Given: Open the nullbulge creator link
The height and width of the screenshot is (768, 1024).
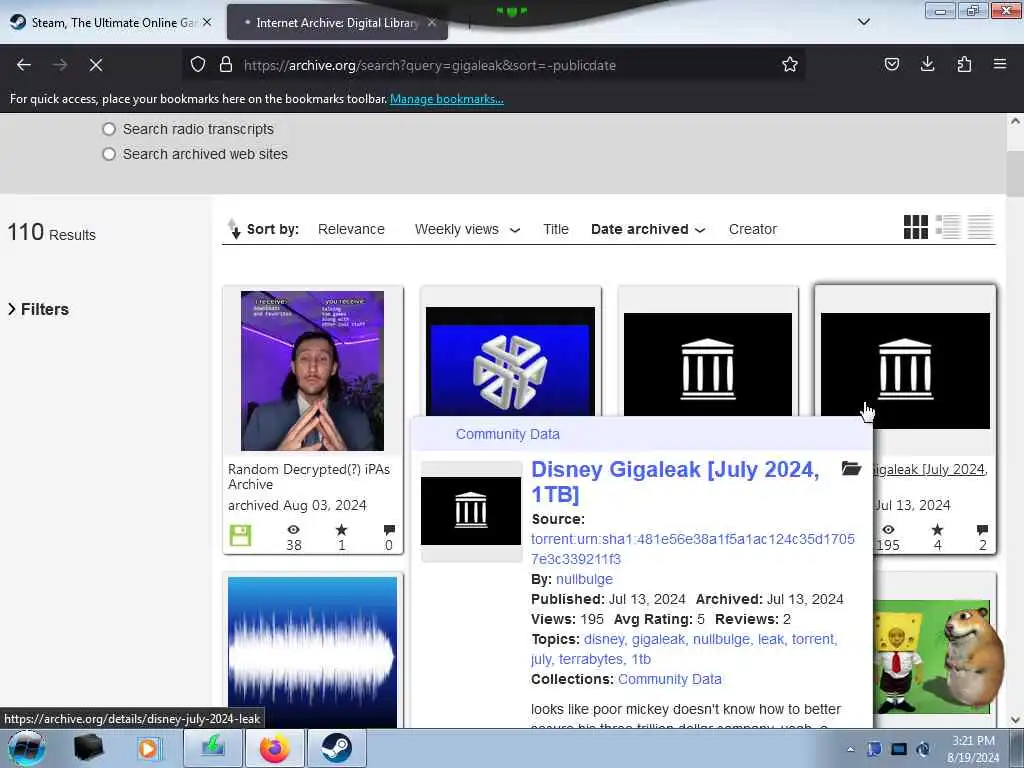Looking at the screenshot, I should (584, 579).
